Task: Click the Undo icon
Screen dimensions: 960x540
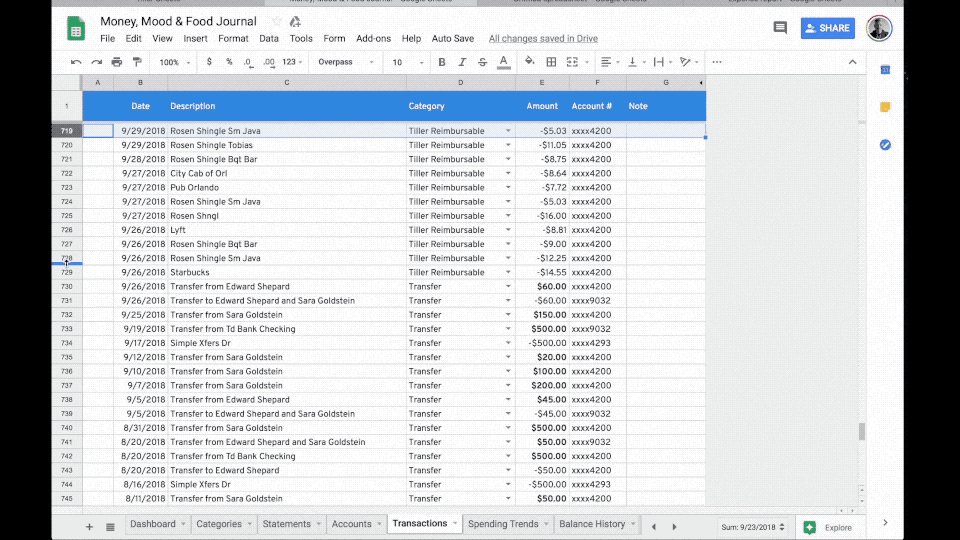Action: point(76,62)
